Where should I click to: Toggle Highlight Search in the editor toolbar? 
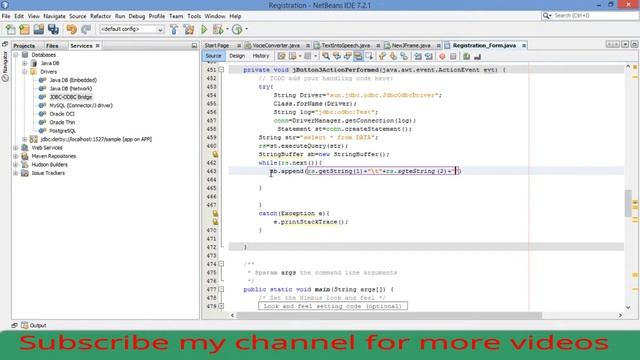(x=358, y=56)
